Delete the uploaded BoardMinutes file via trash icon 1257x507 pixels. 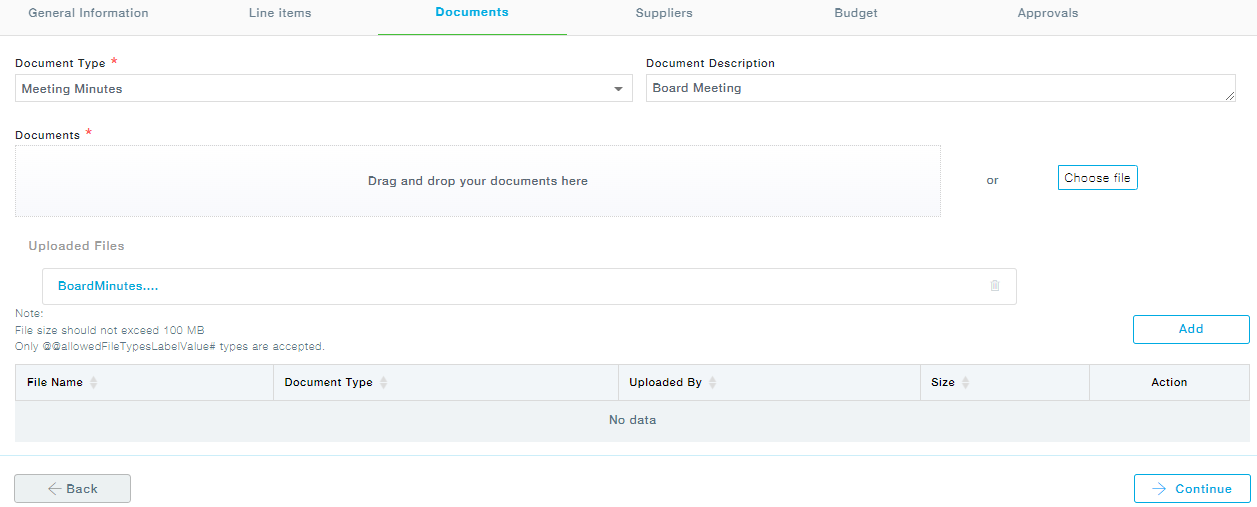(994, 286)
